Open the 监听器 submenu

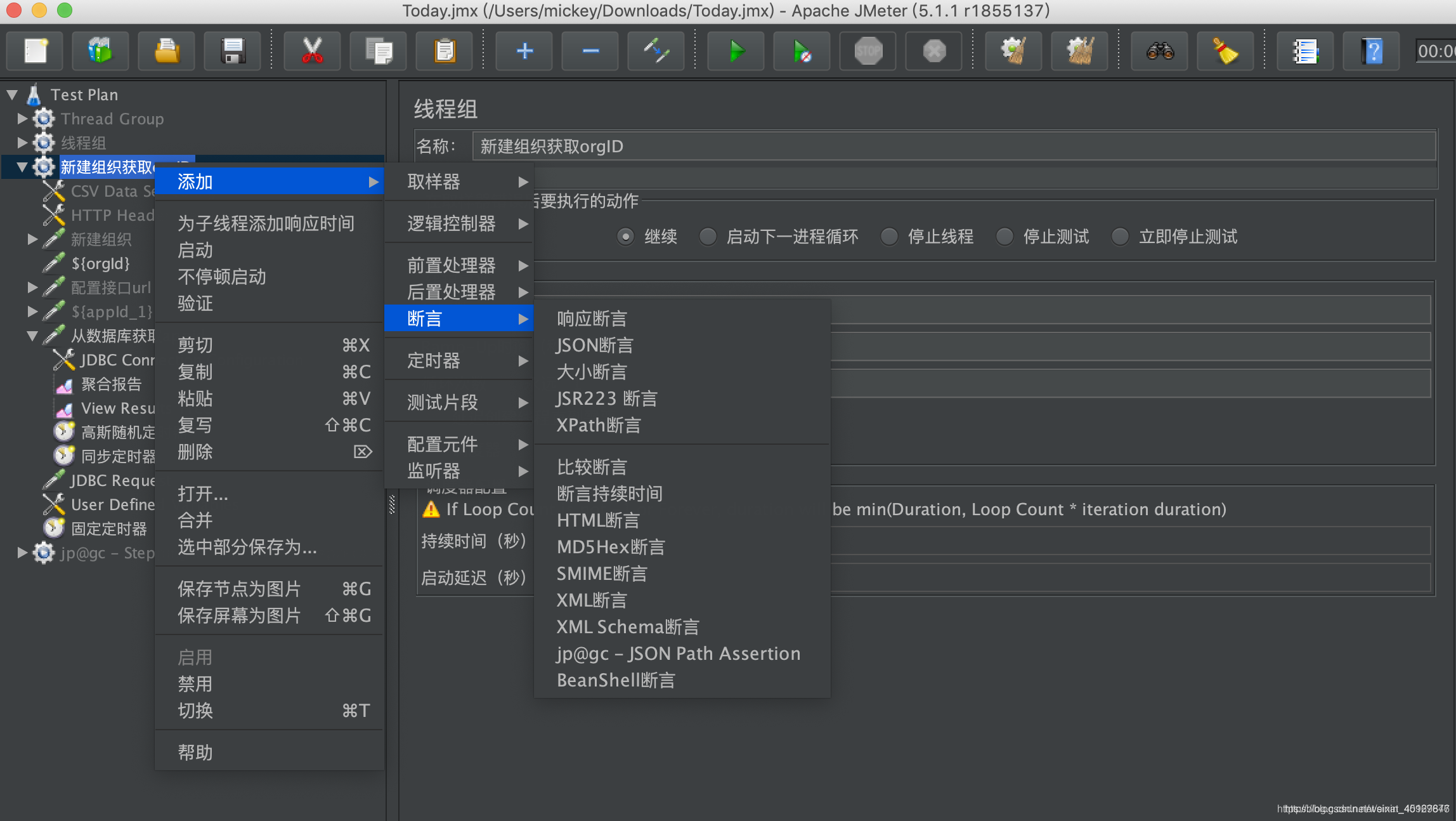(x=459, y=471)
